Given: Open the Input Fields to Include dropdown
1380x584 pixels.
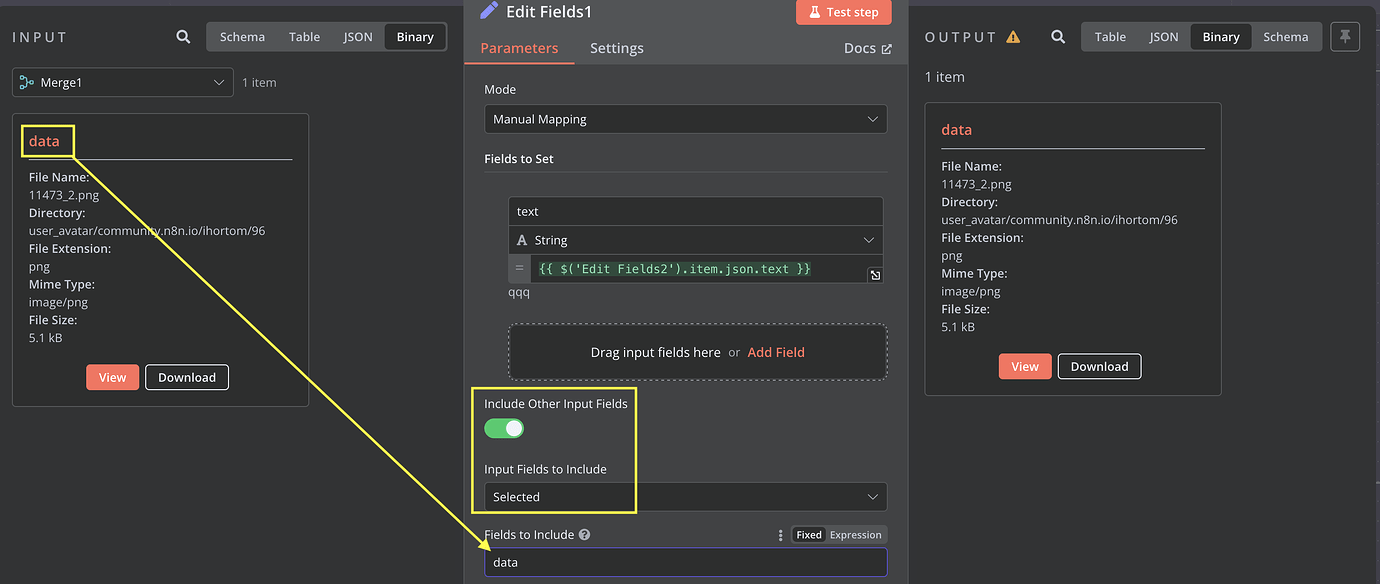Looking at the screenshot, I should (x=685, y=496).
